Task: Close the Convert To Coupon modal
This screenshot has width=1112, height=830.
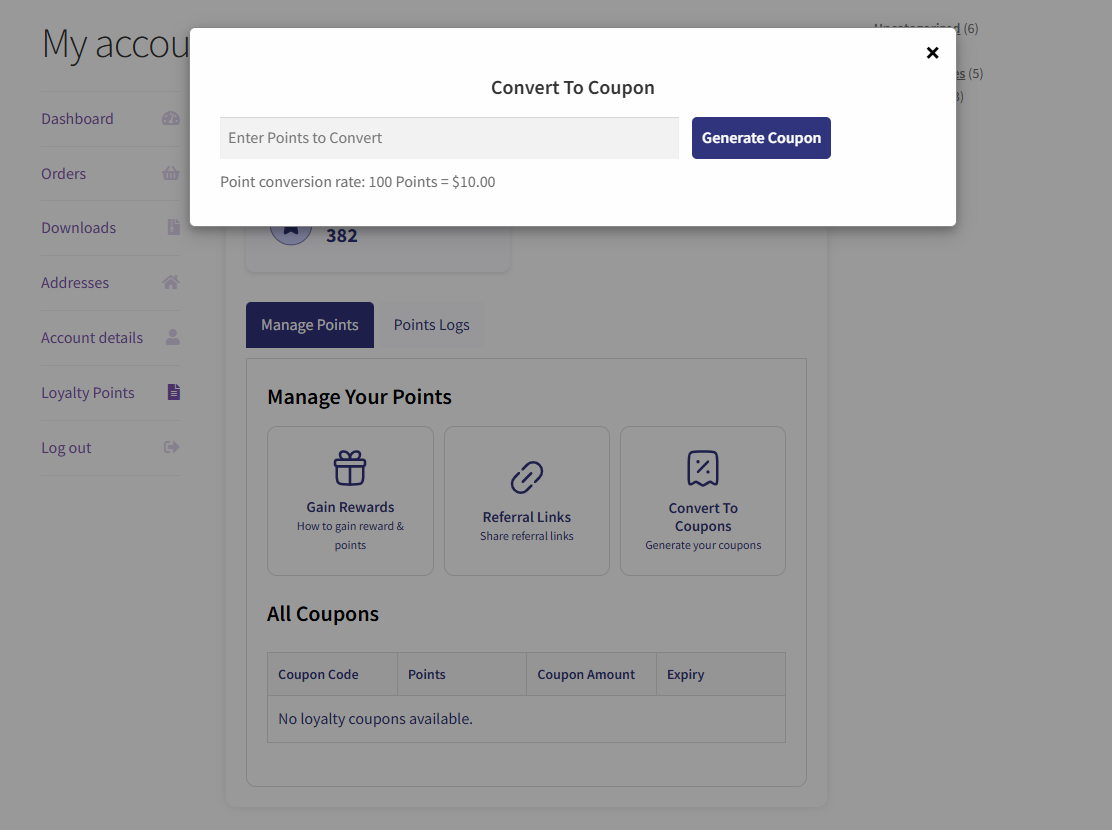Action: coord(932,53)
